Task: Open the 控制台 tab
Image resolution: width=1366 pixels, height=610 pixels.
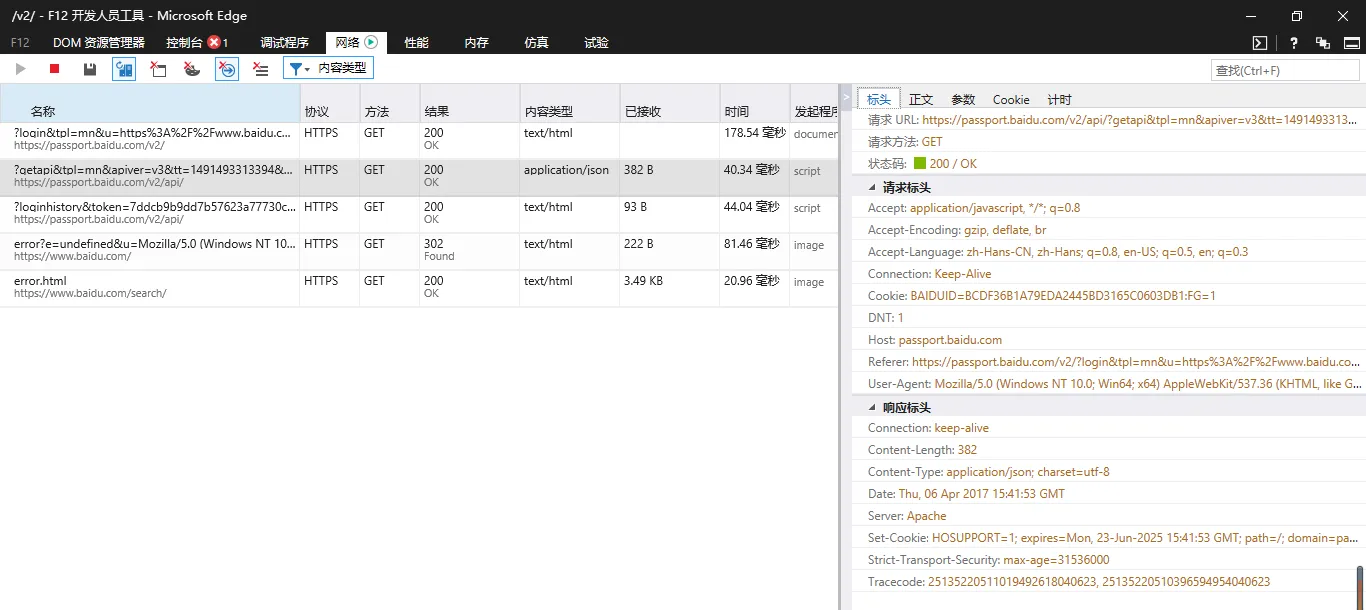Action: [x=197, y=43]
